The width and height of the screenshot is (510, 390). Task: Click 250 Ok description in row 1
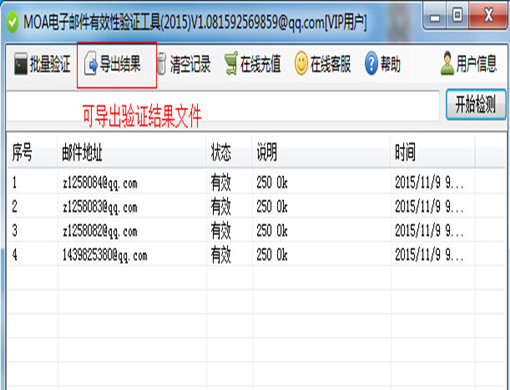click(x=272, y=182)
